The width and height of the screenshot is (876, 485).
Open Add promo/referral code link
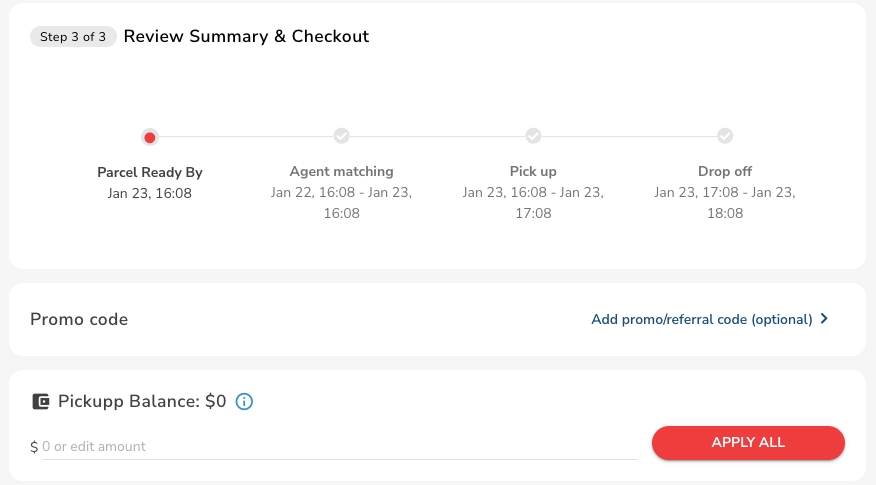pyautogui.click(x=701, y=320)
